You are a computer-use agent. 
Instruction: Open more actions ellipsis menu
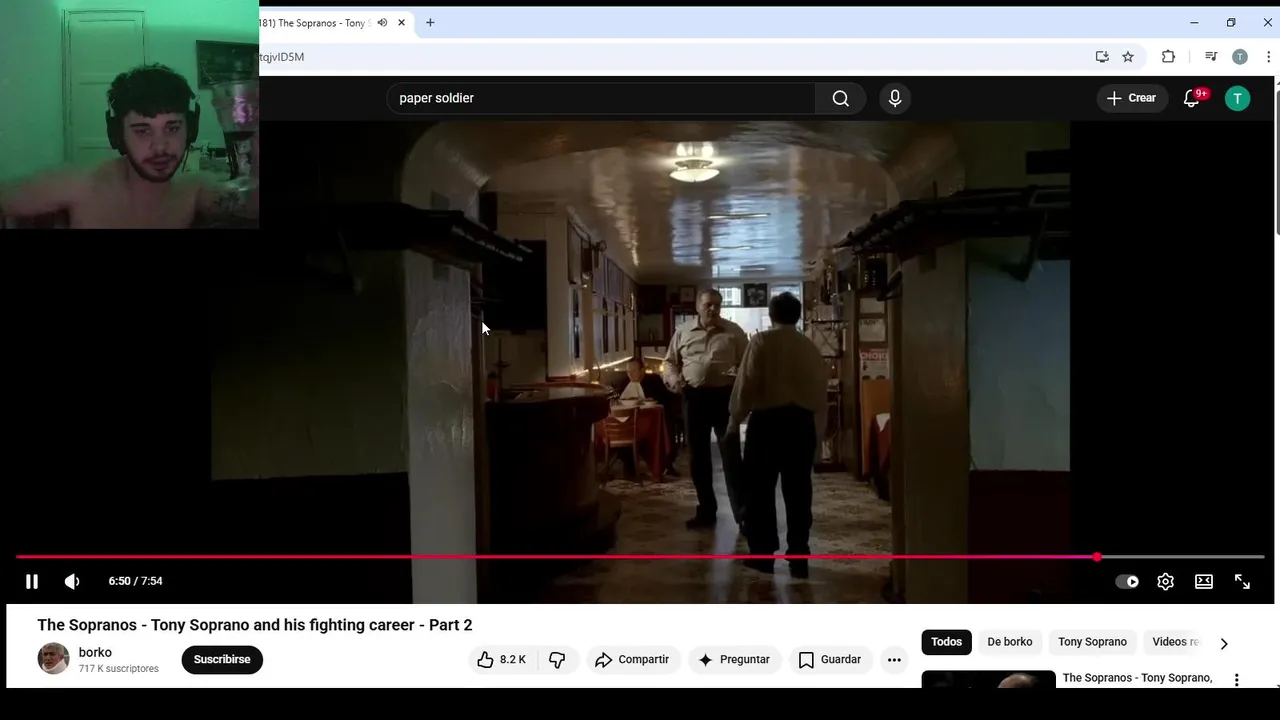point(895,660)
